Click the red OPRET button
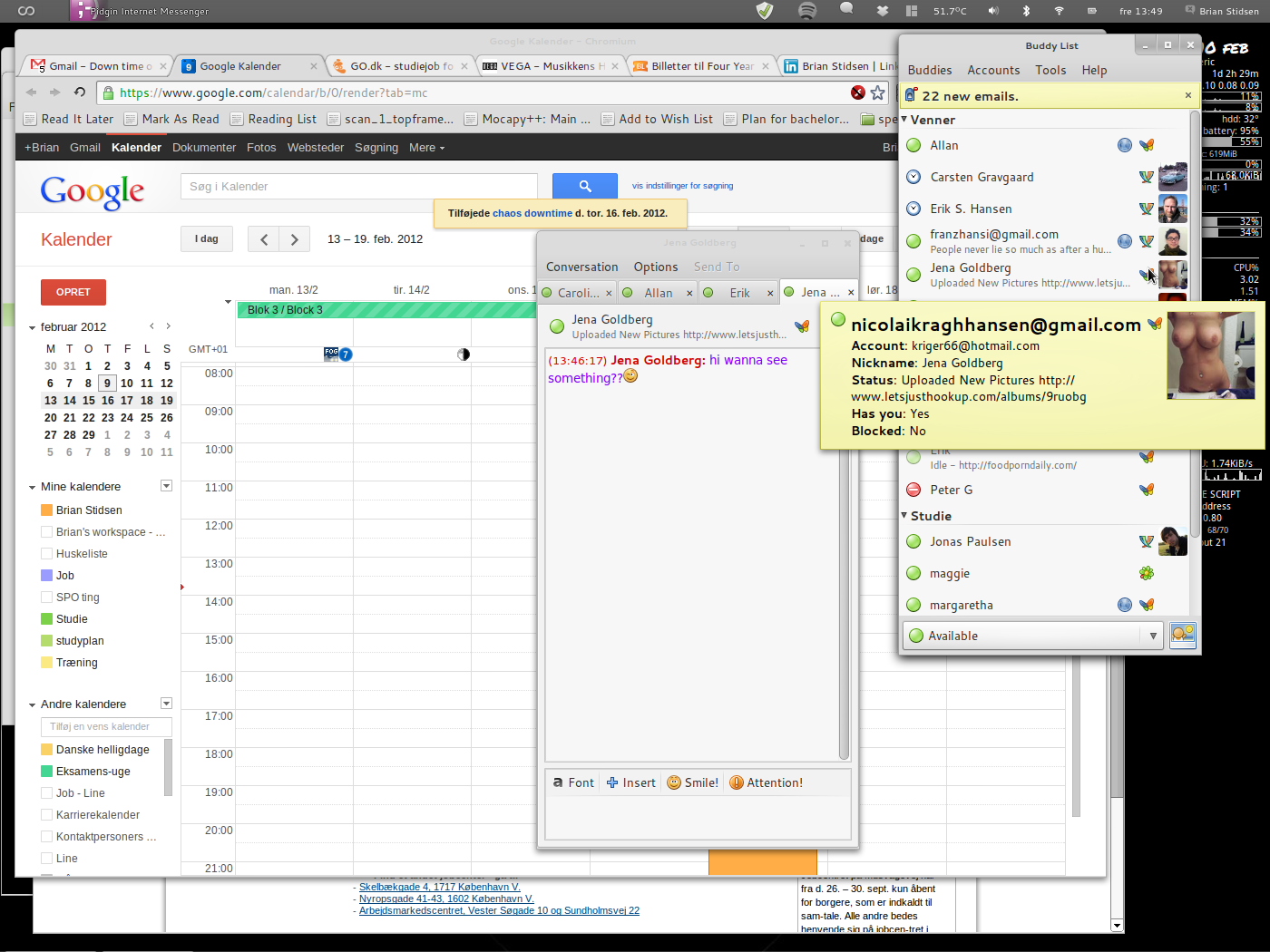The width and height of the screenshot is (1270, 952). click(73, 292)
